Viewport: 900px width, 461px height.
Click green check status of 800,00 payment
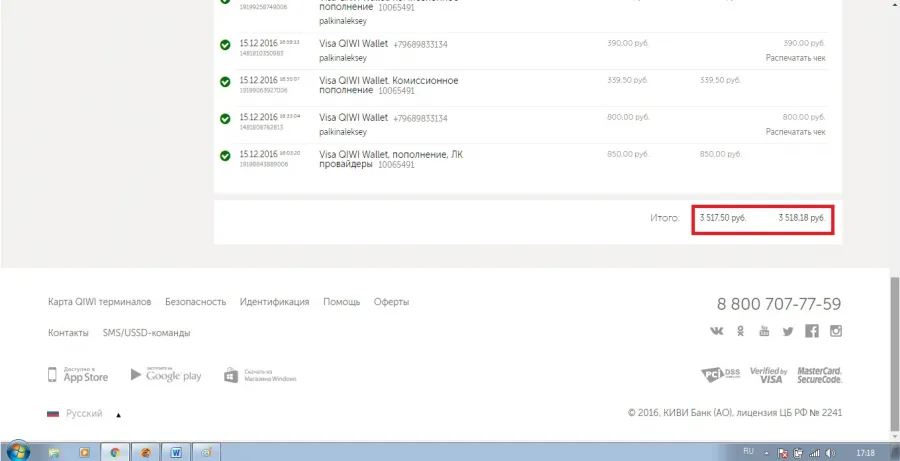[x=225, y=118]
